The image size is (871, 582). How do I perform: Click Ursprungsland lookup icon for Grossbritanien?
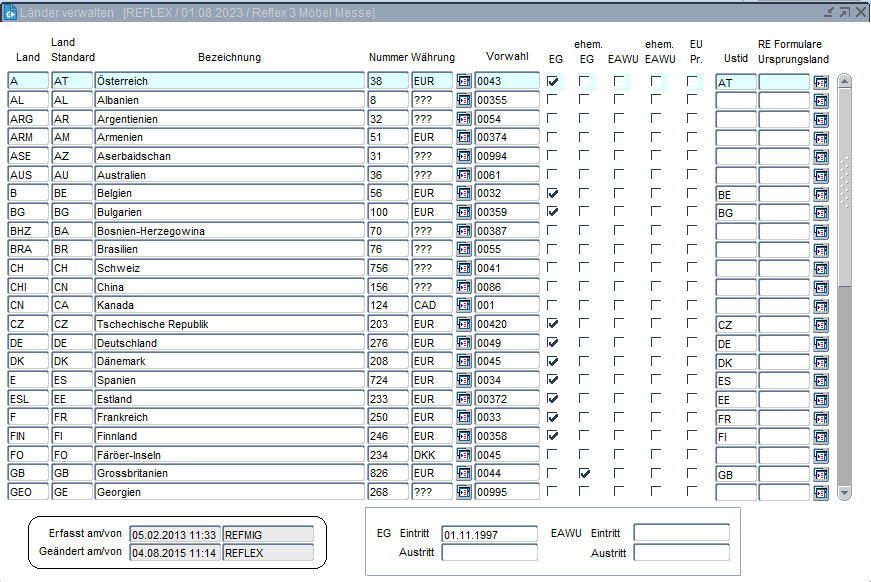point(821,474)
